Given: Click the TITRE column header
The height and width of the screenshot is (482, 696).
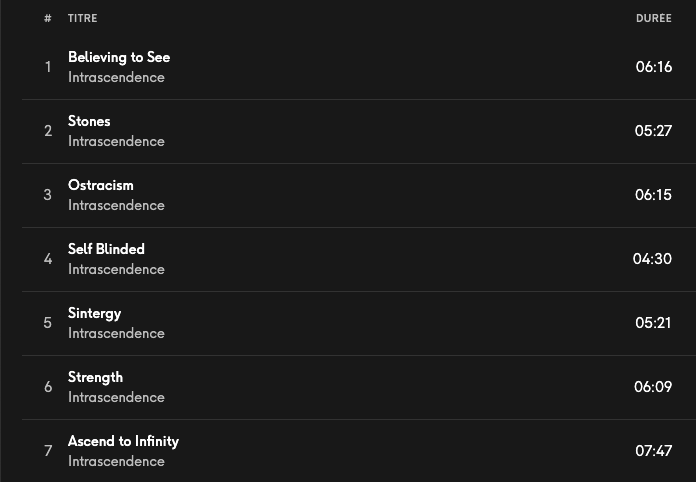Looking at the screenshot, I should (x=83, y=19).
